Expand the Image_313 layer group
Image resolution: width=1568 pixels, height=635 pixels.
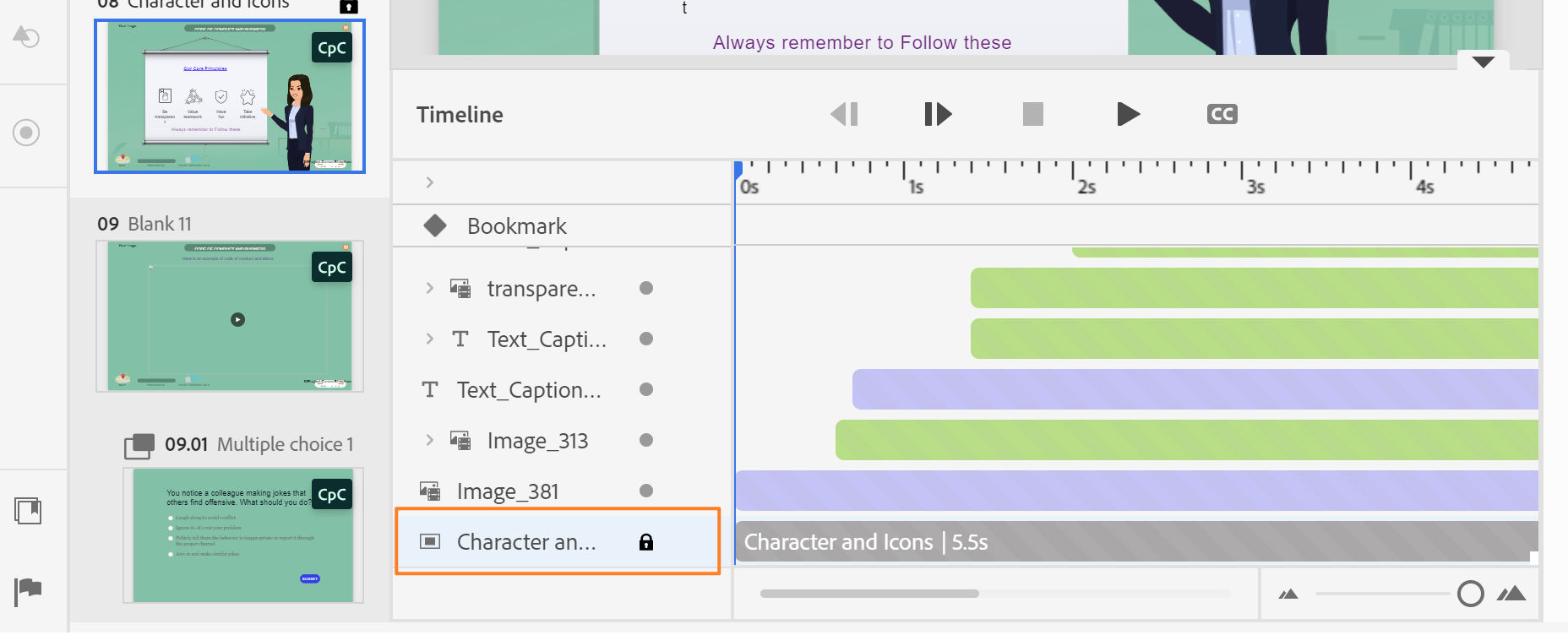point(430,440)
